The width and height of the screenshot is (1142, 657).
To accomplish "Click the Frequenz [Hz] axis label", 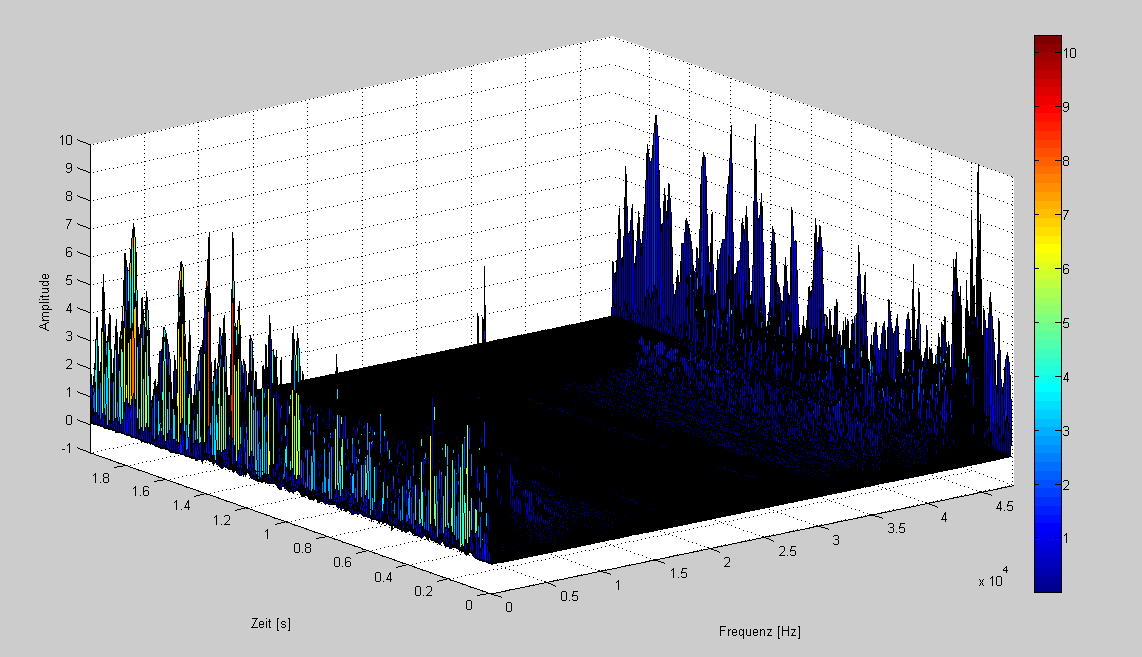I will (x=759, y=632).
